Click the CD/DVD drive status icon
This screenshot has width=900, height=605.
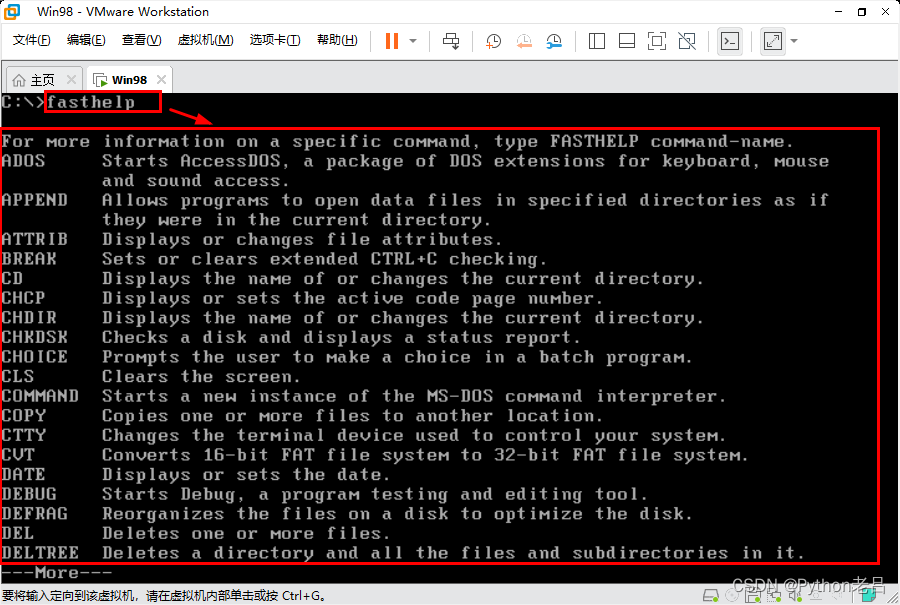pos(732,595)
